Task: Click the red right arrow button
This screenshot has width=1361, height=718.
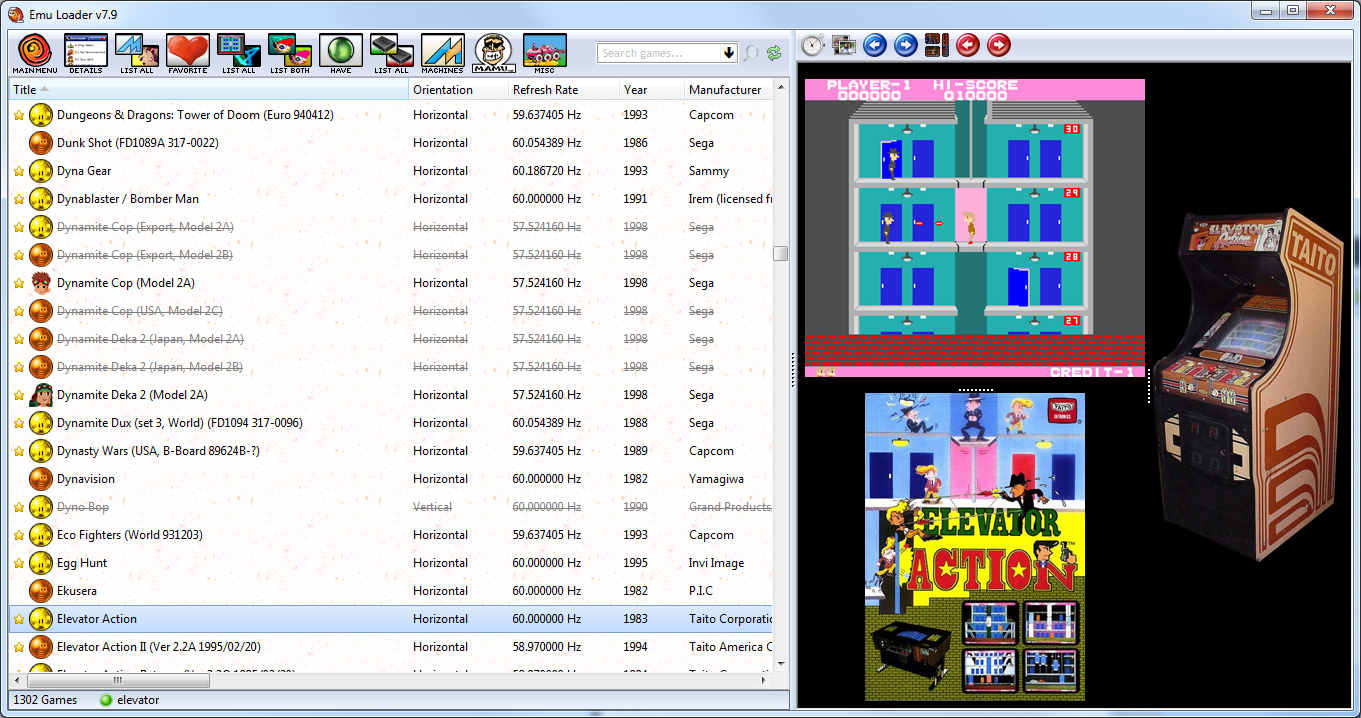Action: (x=998, y=45)
